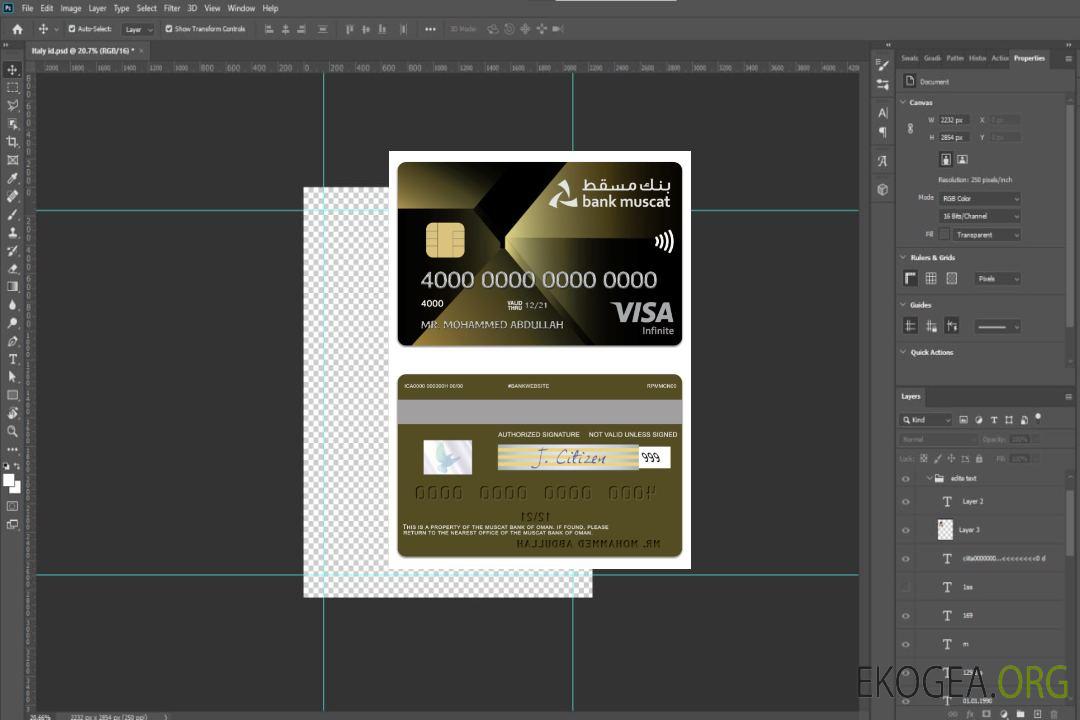Hide the '169' text layer
The width and height of the screenshot is (1080, 720).
(x=906, y=616)
